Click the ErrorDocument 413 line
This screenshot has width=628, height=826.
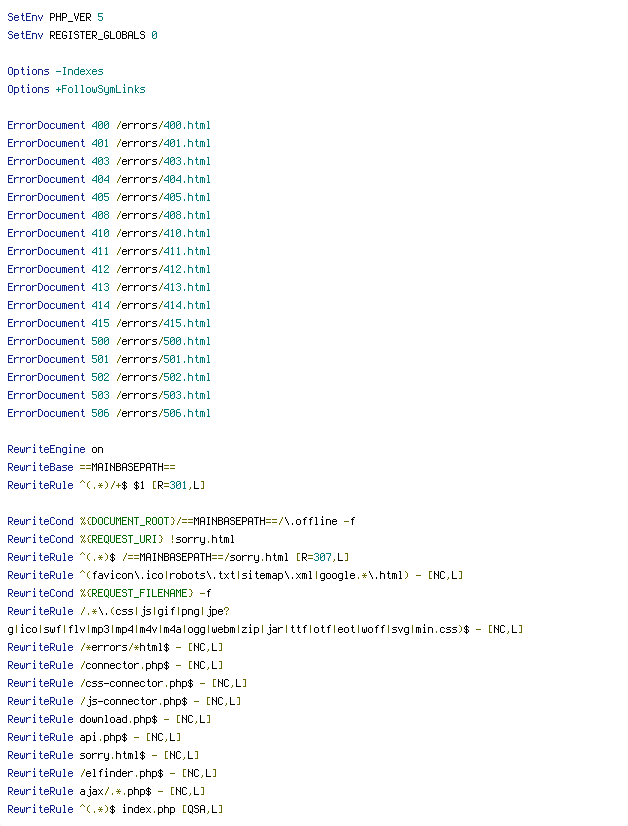pos(109,287)
